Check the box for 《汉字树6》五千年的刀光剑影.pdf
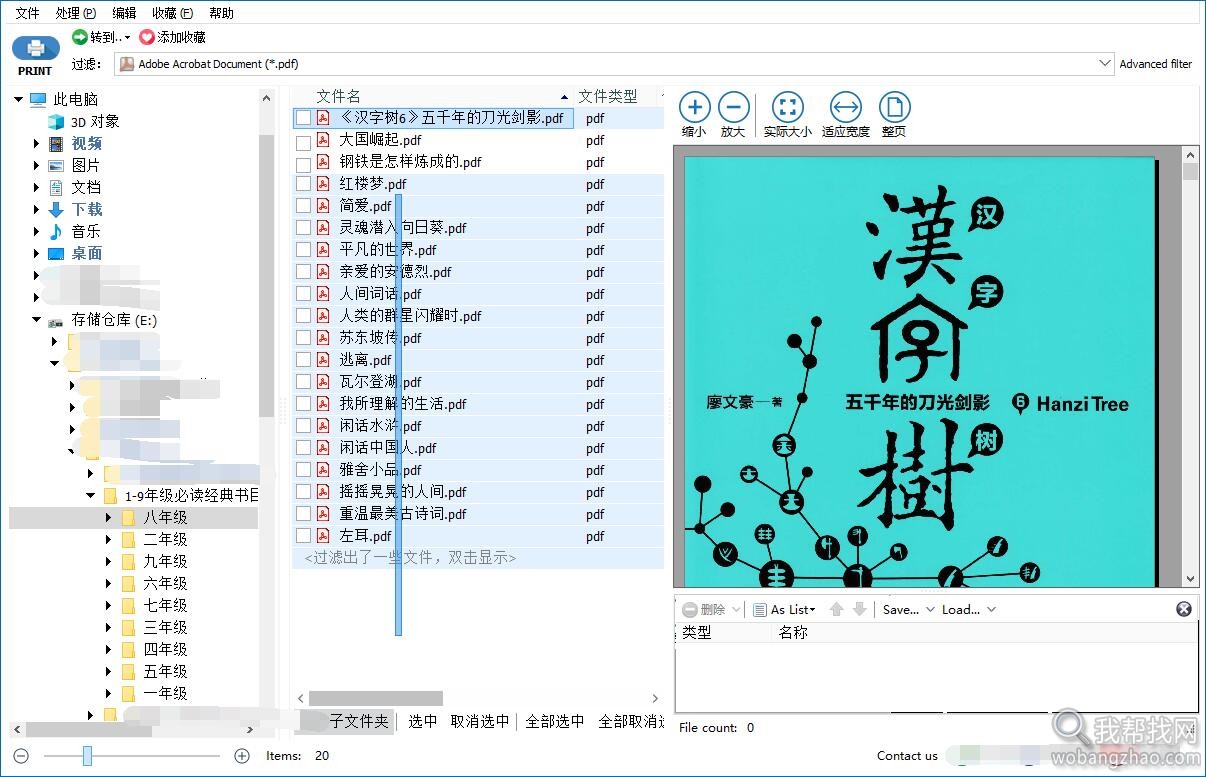 point(303,118)
